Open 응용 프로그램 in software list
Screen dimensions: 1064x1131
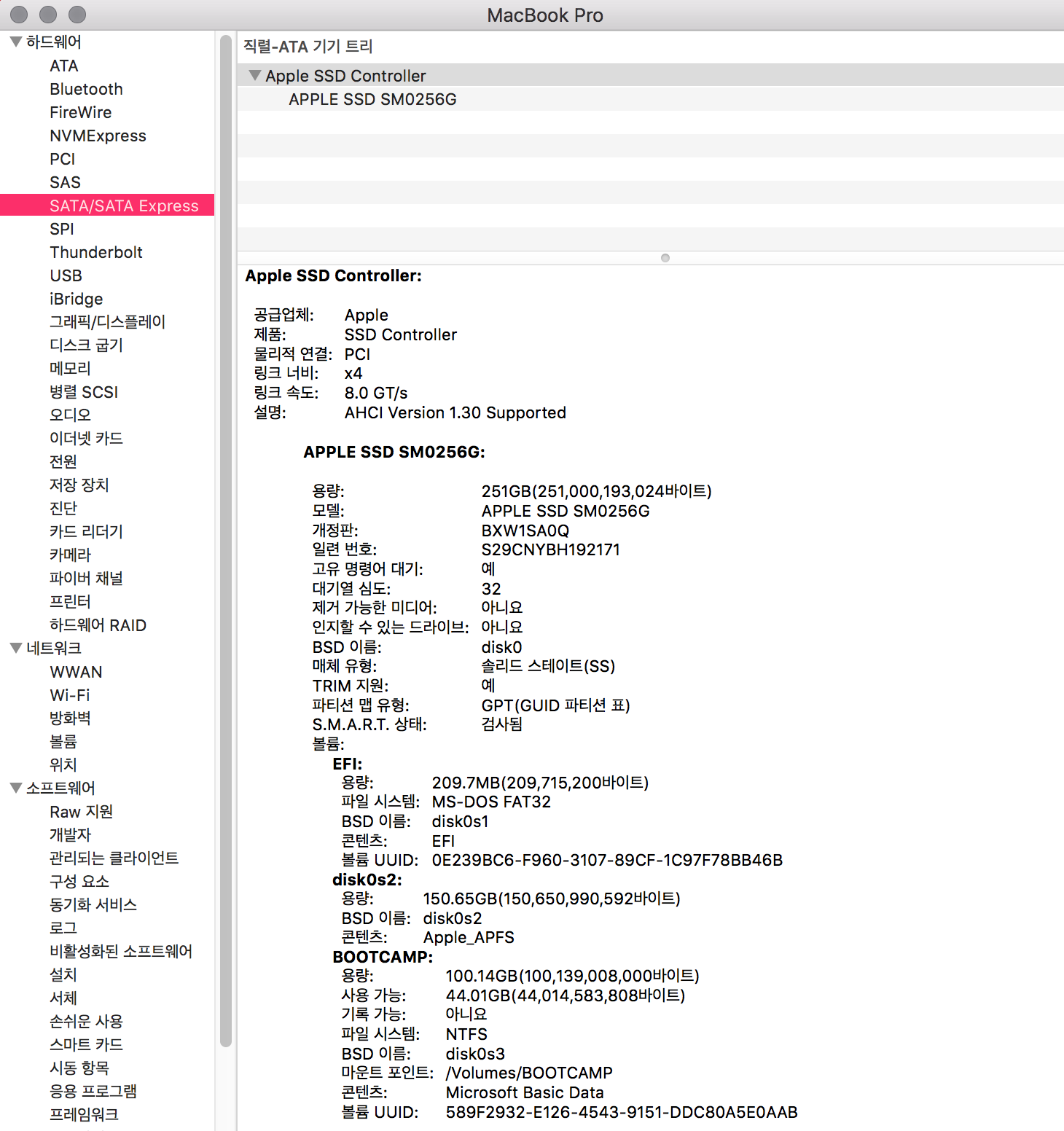click(93, 1092)
